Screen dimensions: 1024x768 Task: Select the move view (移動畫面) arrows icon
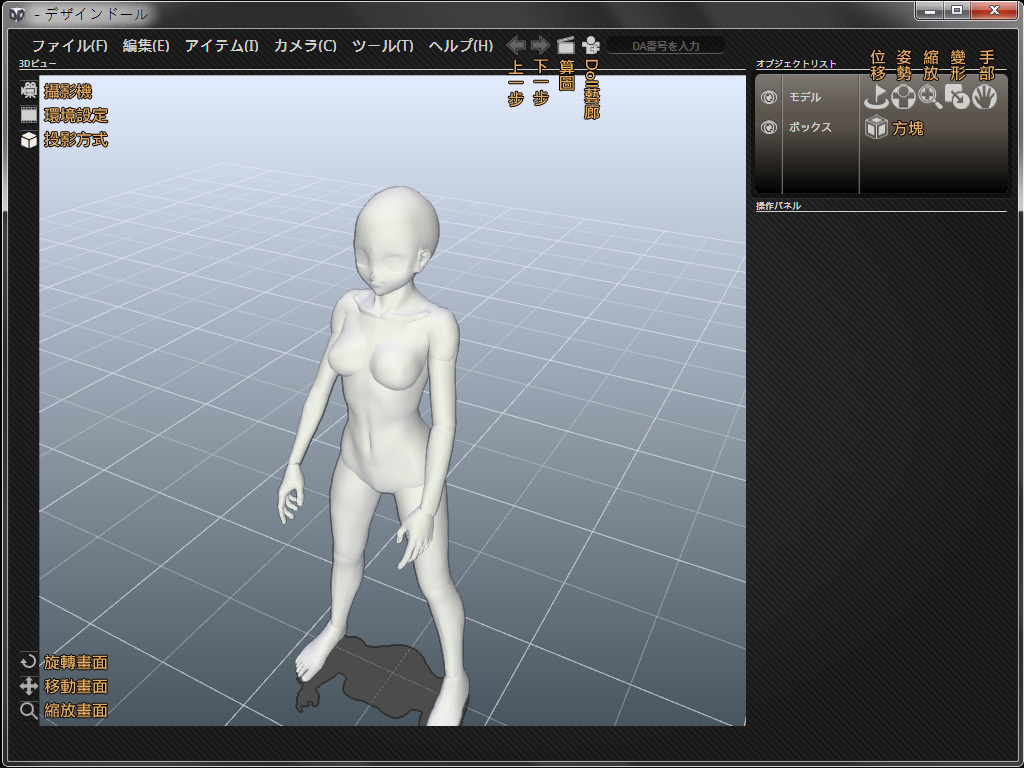pyautogui.click(x=29, y=686)
